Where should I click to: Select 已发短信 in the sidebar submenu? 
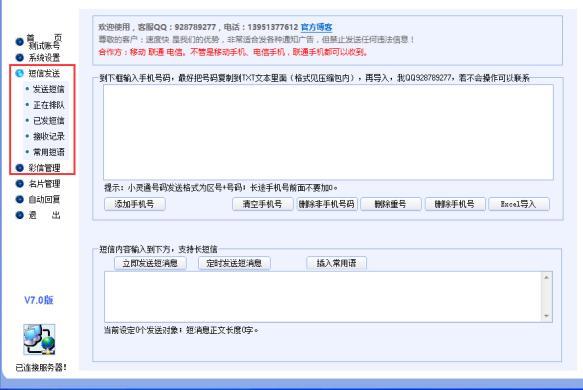point(49,120)
